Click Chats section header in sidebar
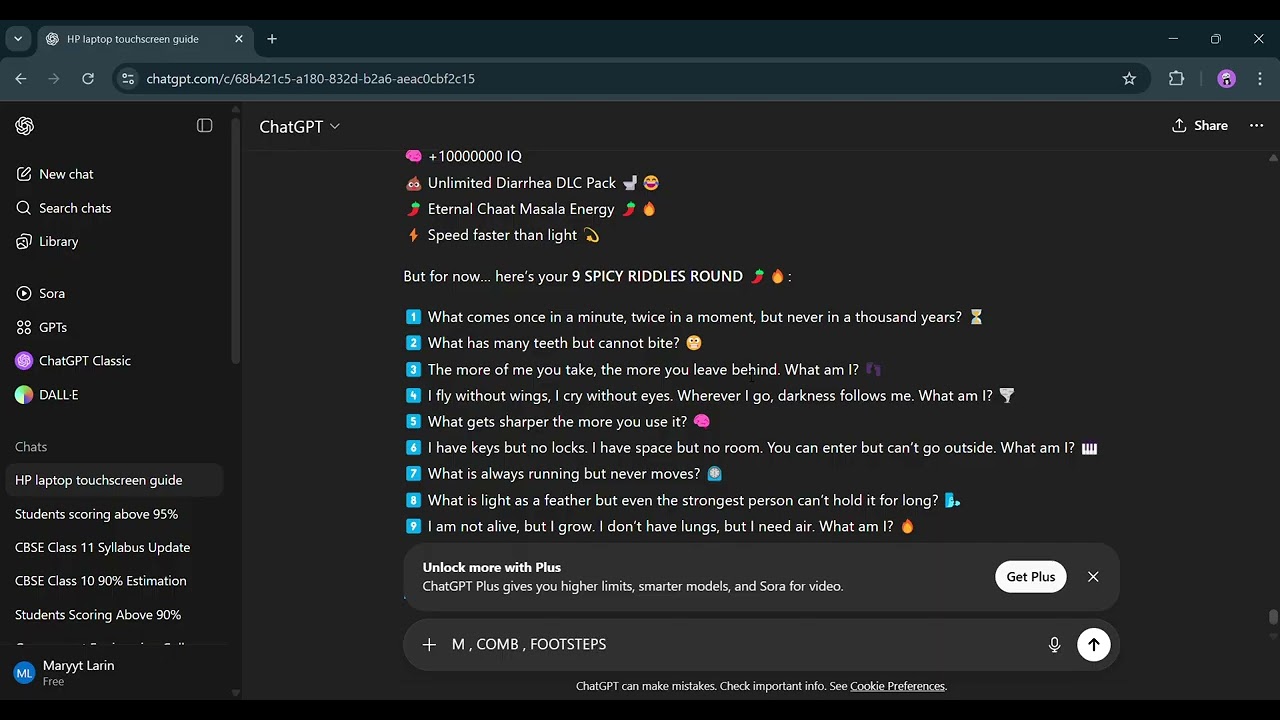This screenshot has width=1280, height=720. coord(31,447)
